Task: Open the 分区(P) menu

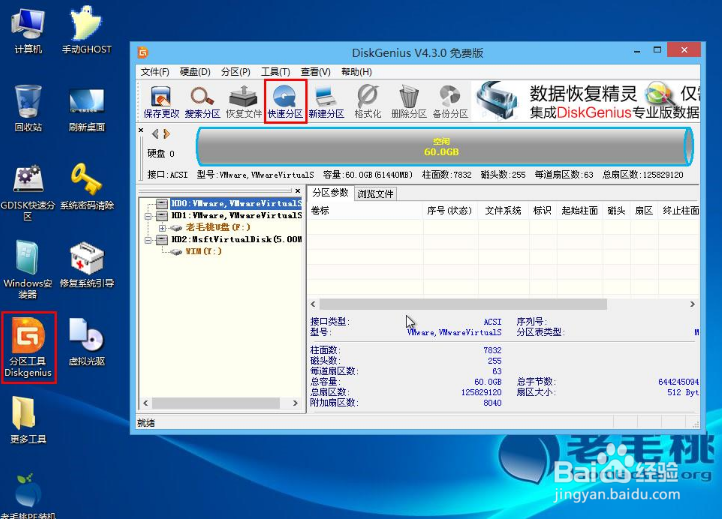Action: click(235, 72)
